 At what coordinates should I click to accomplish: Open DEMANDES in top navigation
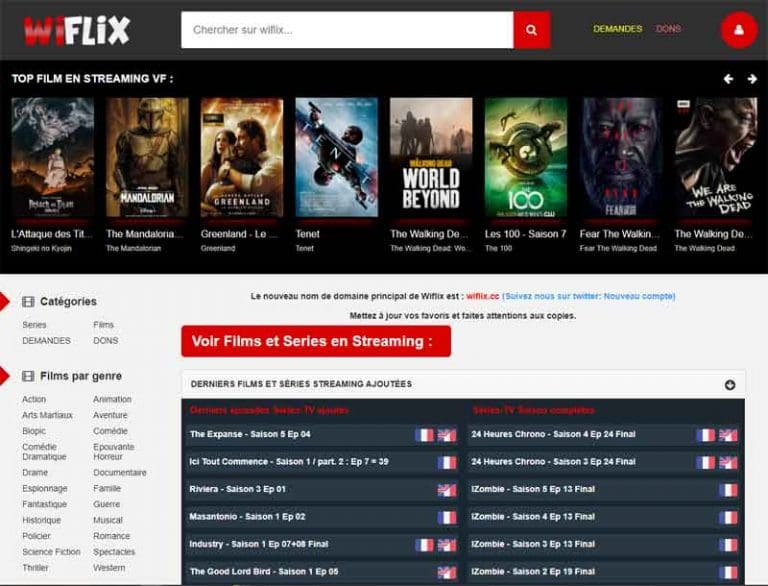618,29
